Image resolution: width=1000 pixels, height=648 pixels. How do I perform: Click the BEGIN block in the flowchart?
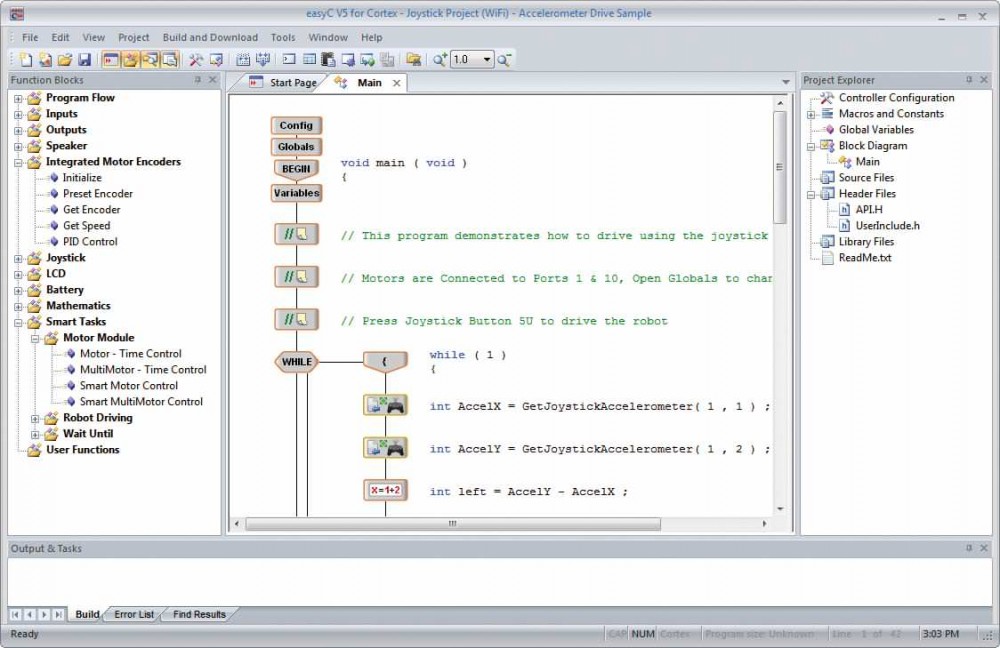coord(296,169)
